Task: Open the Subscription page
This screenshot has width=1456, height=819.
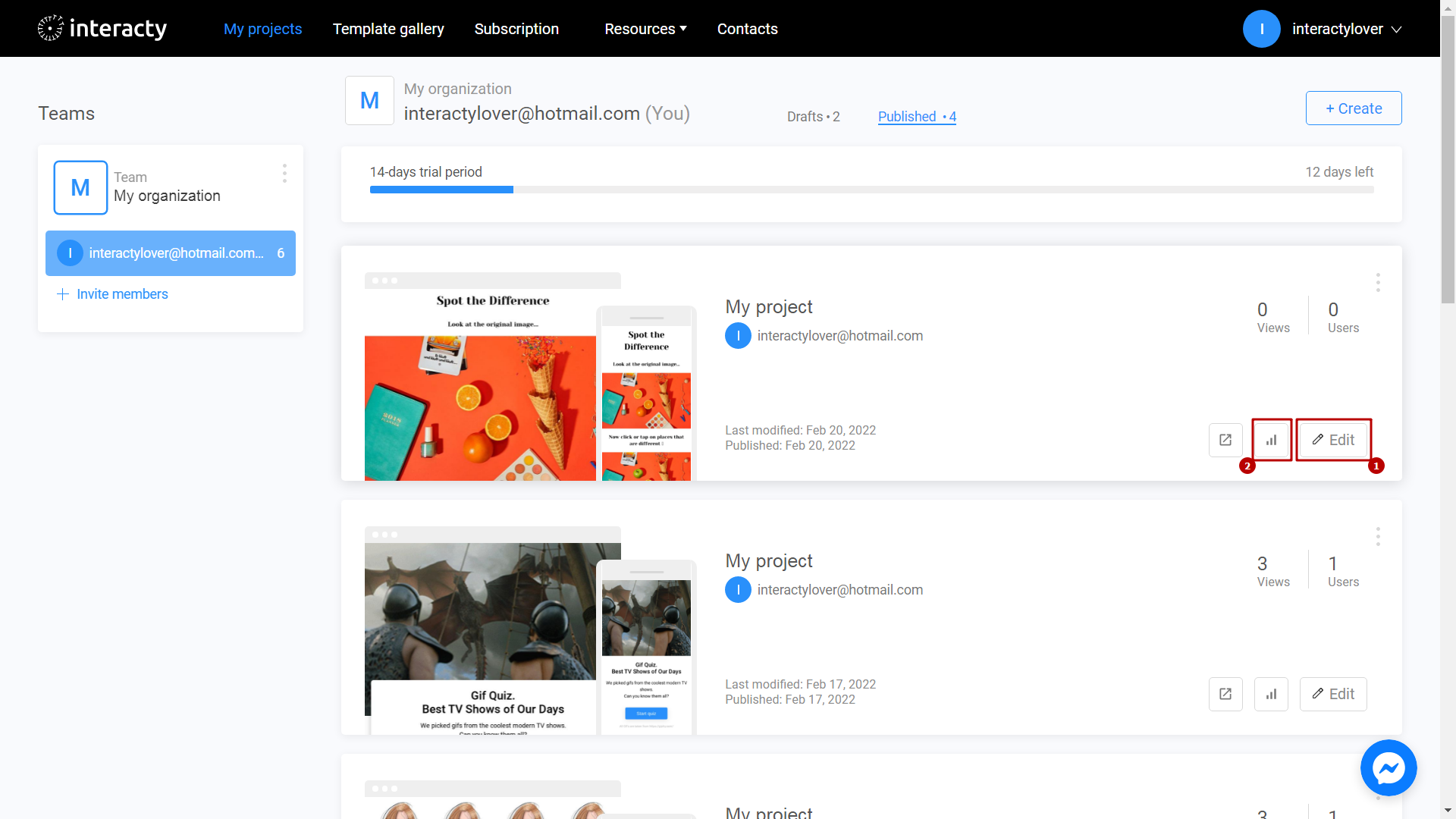Action: (516, 29)
